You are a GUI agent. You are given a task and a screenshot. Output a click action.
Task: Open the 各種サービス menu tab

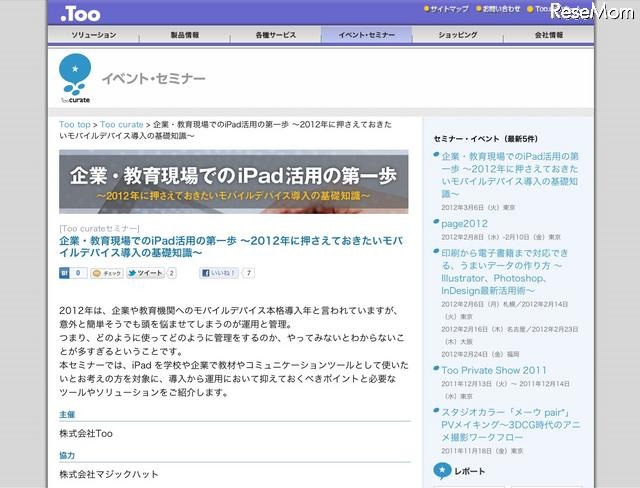click(276, 35)
